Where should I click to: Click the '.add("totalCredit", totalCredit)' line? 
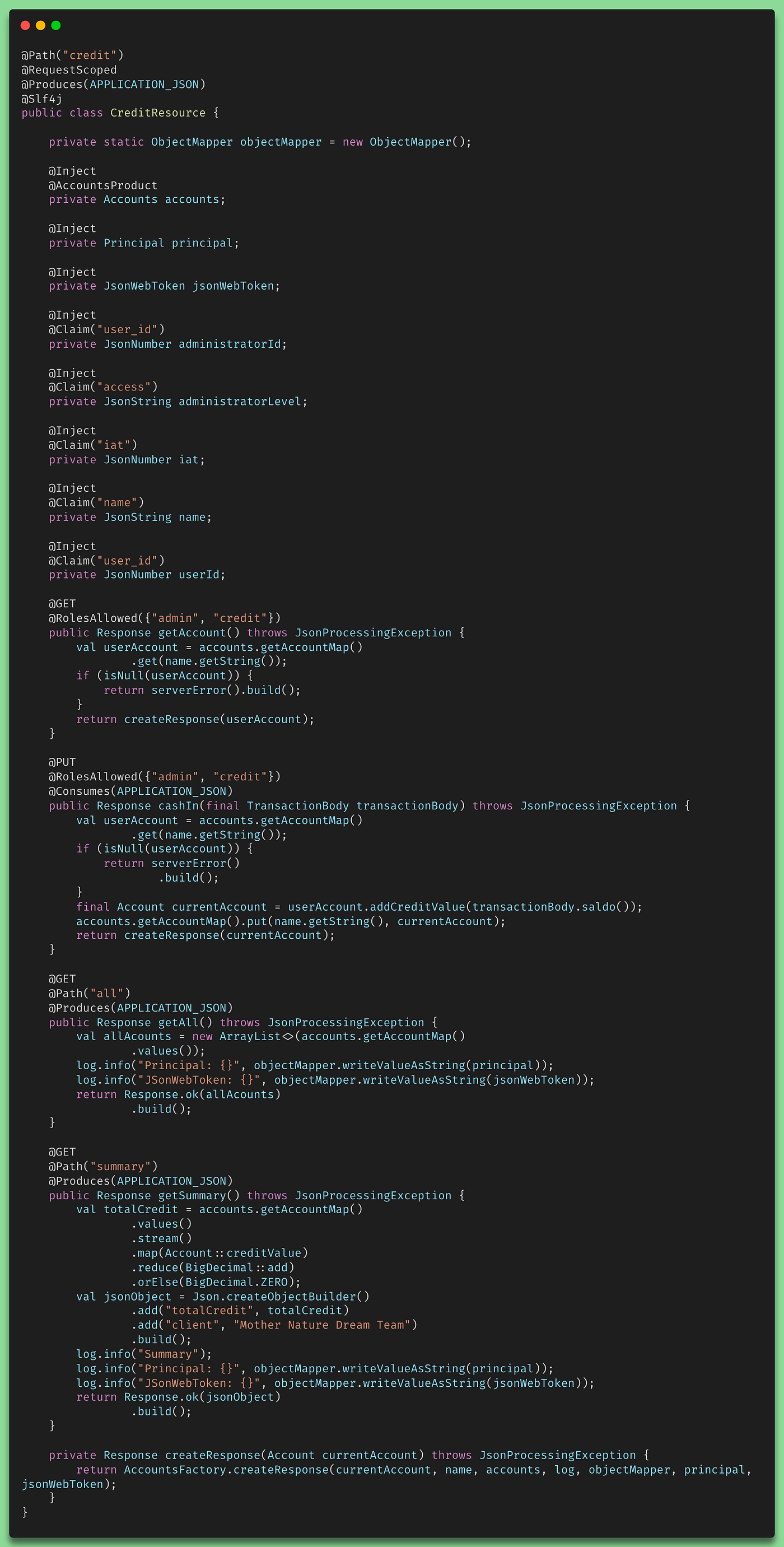pyautogui.click(x=240, y=1311)
